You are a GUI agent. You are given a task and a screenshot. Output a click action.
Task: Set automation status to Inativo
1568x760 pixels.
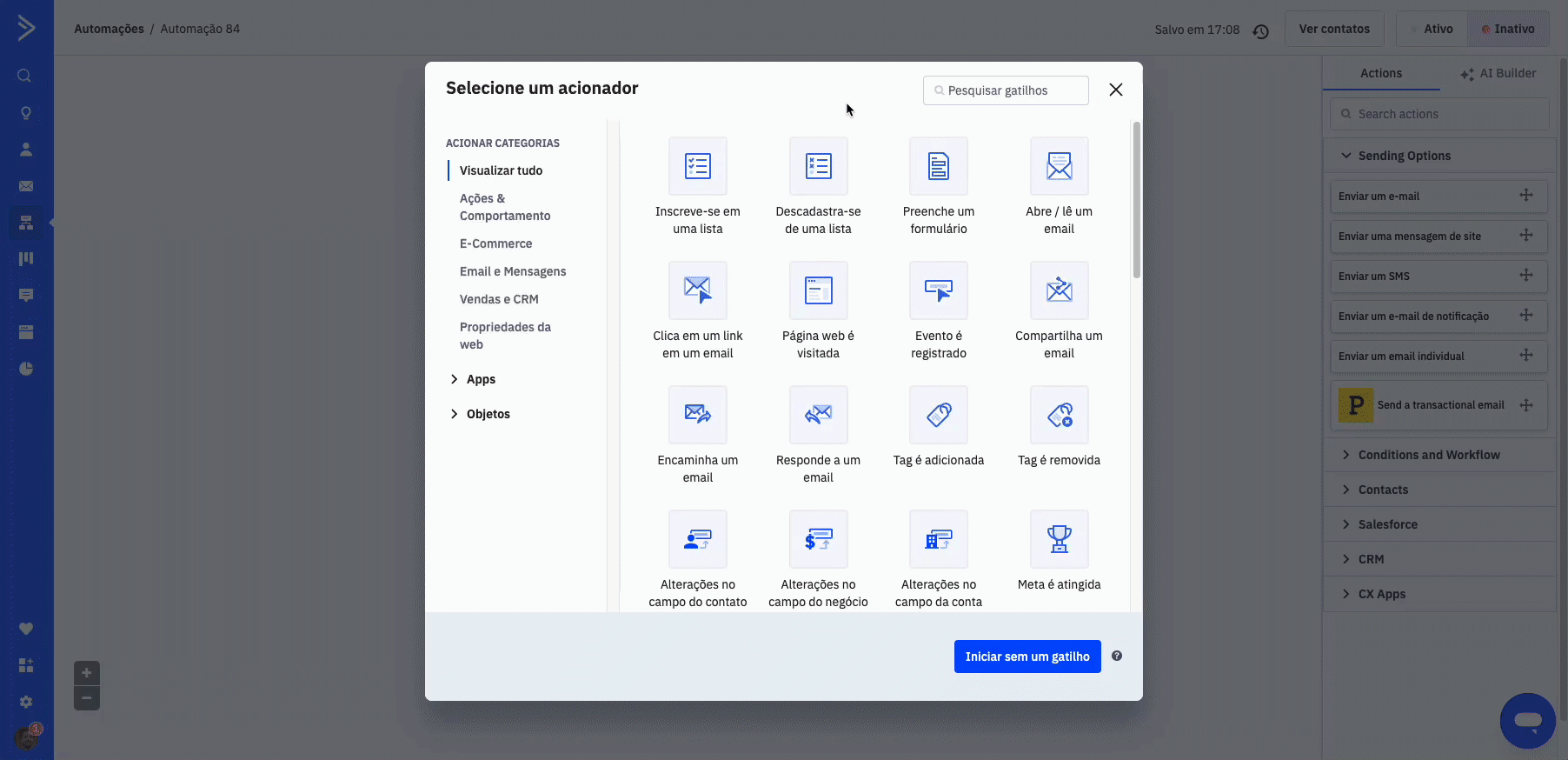pos(1508,29)
